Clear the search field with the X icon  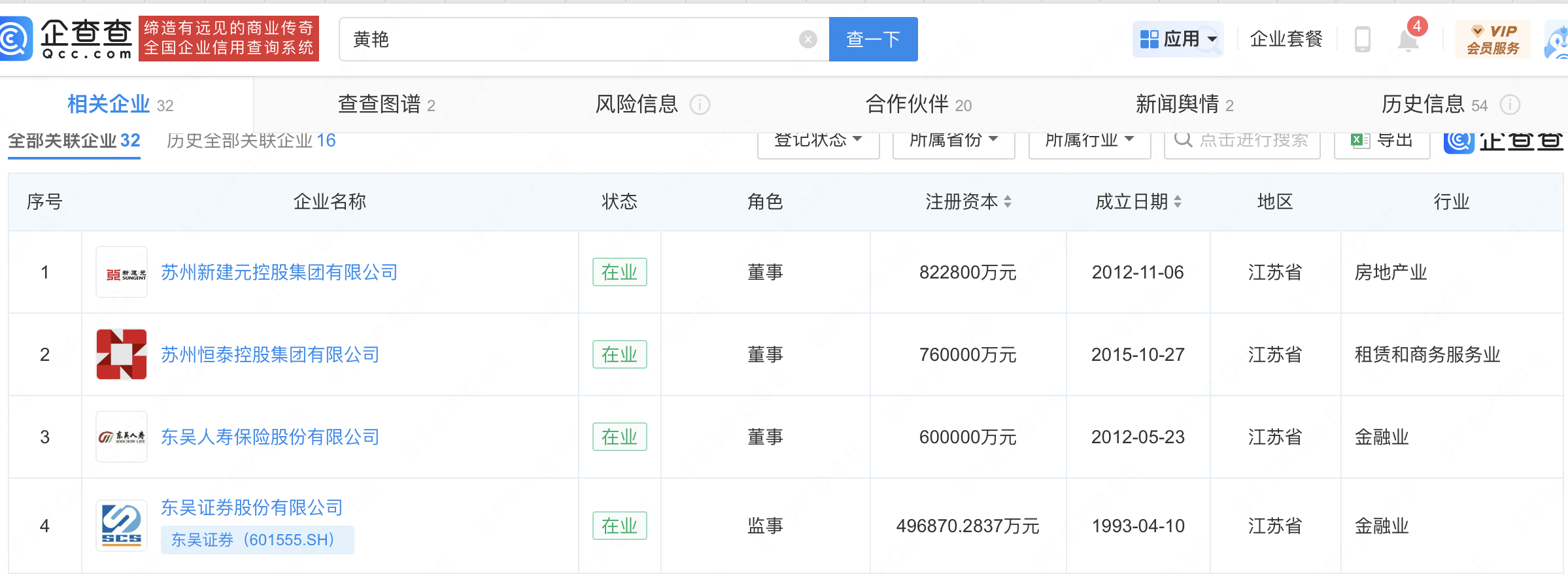(808, 39)
